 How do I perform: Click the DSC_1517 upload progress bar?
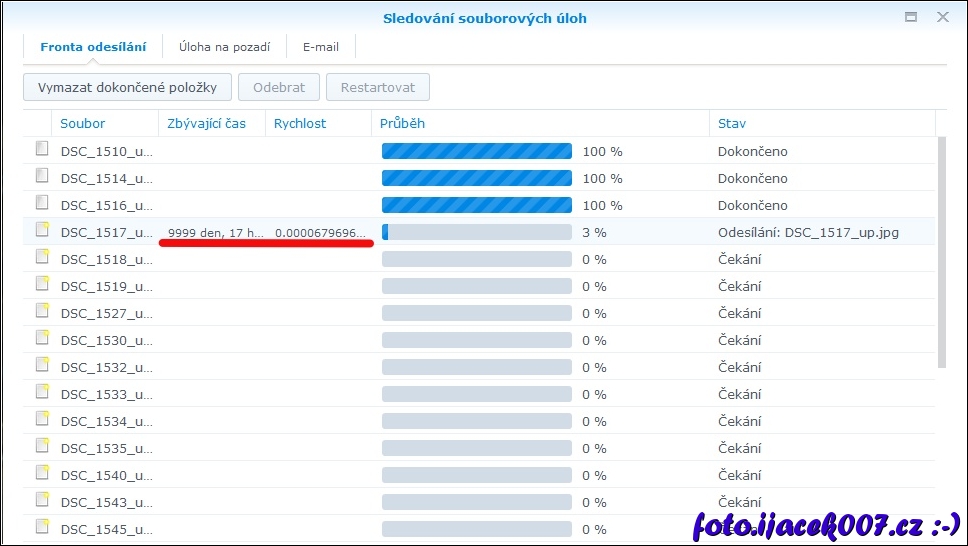click(476, 232)
